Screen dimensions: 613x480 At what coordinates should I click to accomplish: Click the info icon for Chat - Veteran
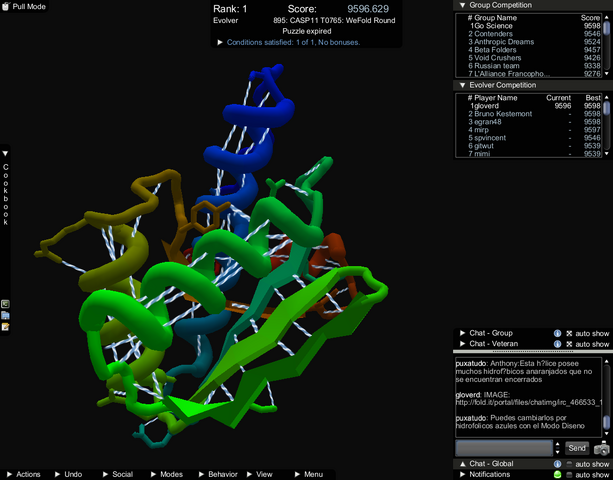tap(557, 344)
